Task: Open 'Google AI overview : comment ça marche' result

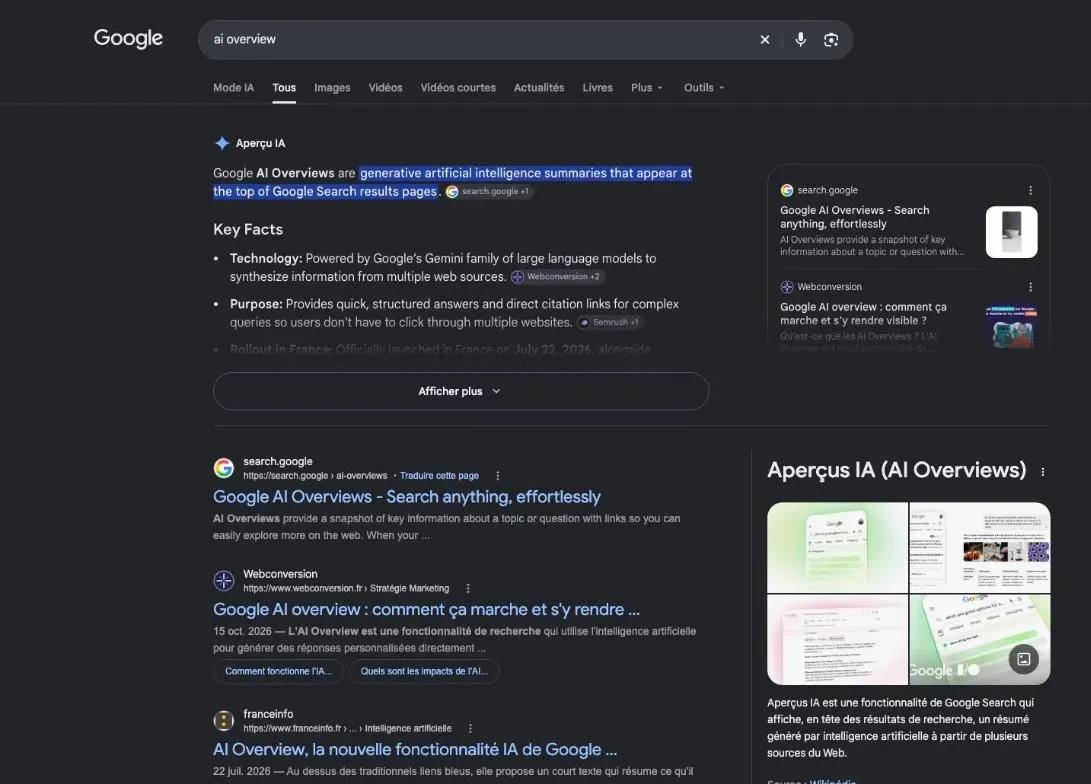Action: coord(427,609)
